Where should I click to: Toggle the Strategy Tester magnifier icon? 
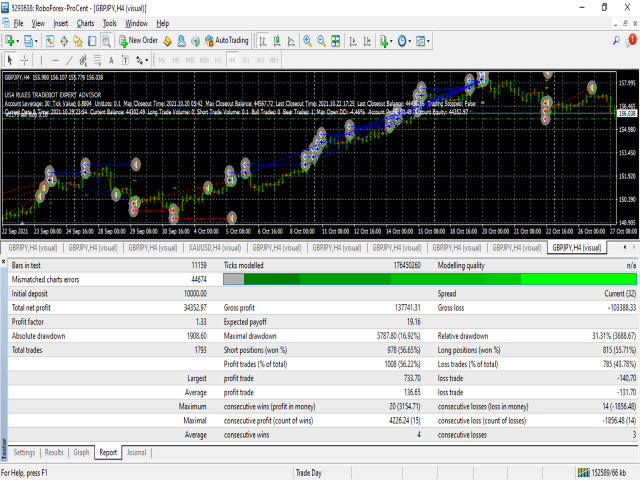(106, 41)
